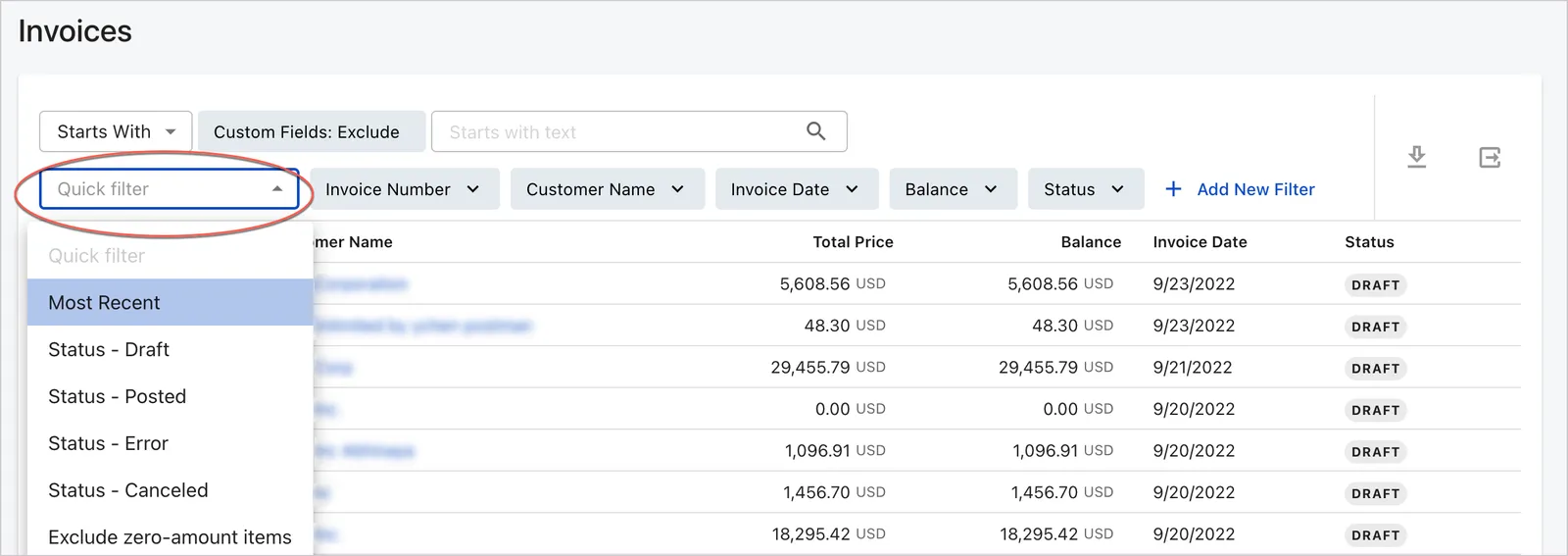Image resolution: width=1568 pixels, height=556 pixels.
Task: Open the Status filter dropdown
Action: 1086,189
